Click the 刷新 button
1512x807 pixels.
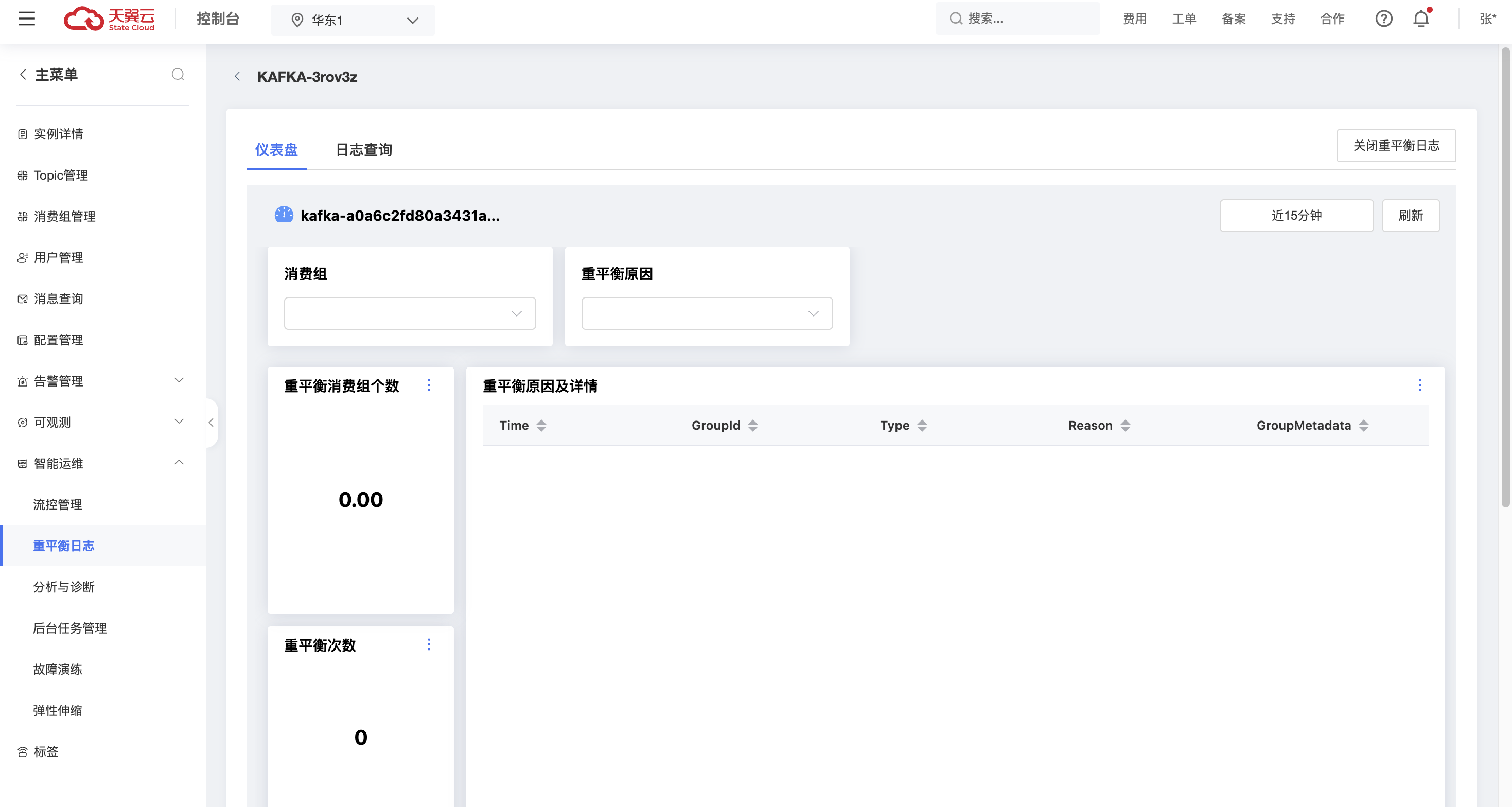(1411, 216)
